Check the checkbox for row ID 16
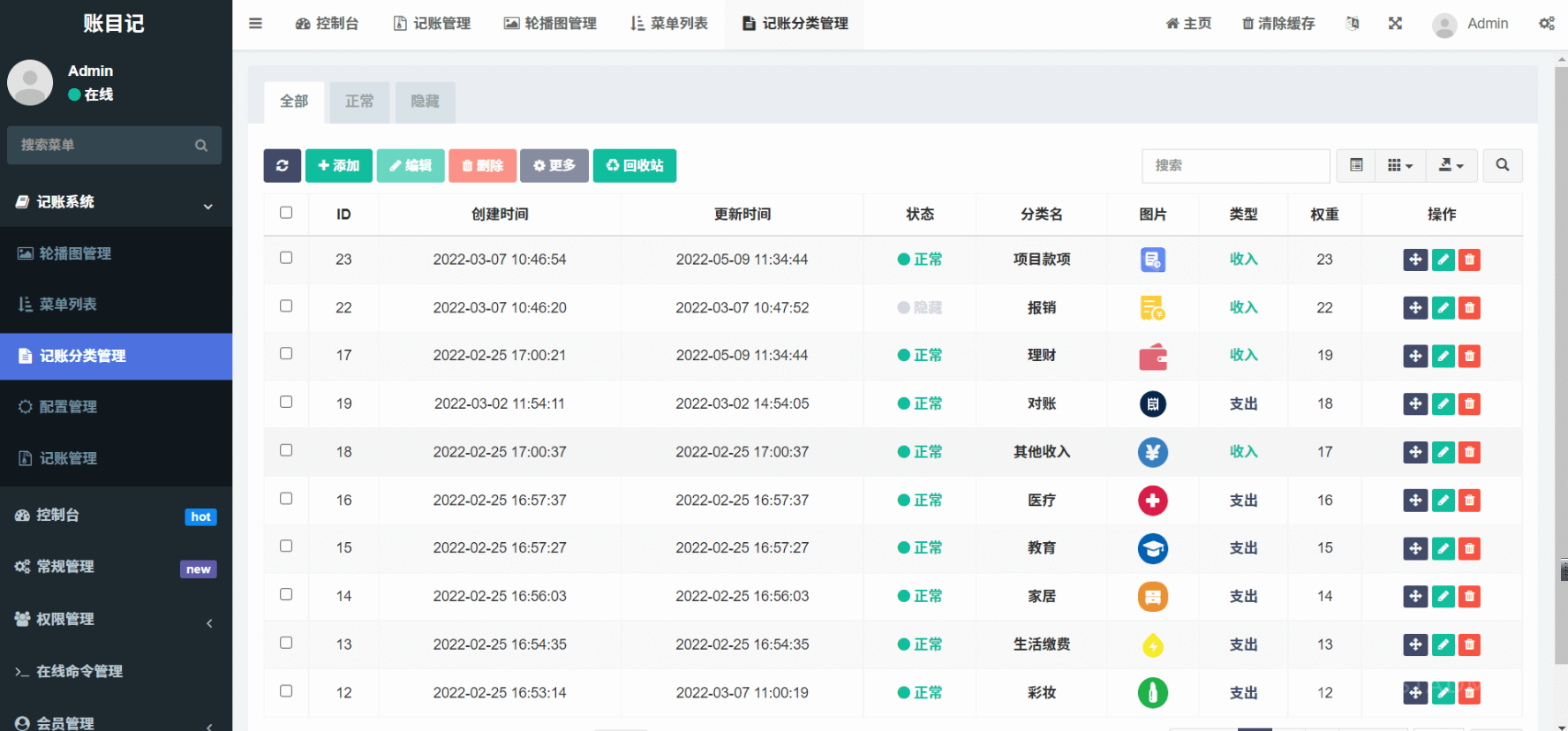The height and width of the screenshot is (731, 1568). coord(286,498)
